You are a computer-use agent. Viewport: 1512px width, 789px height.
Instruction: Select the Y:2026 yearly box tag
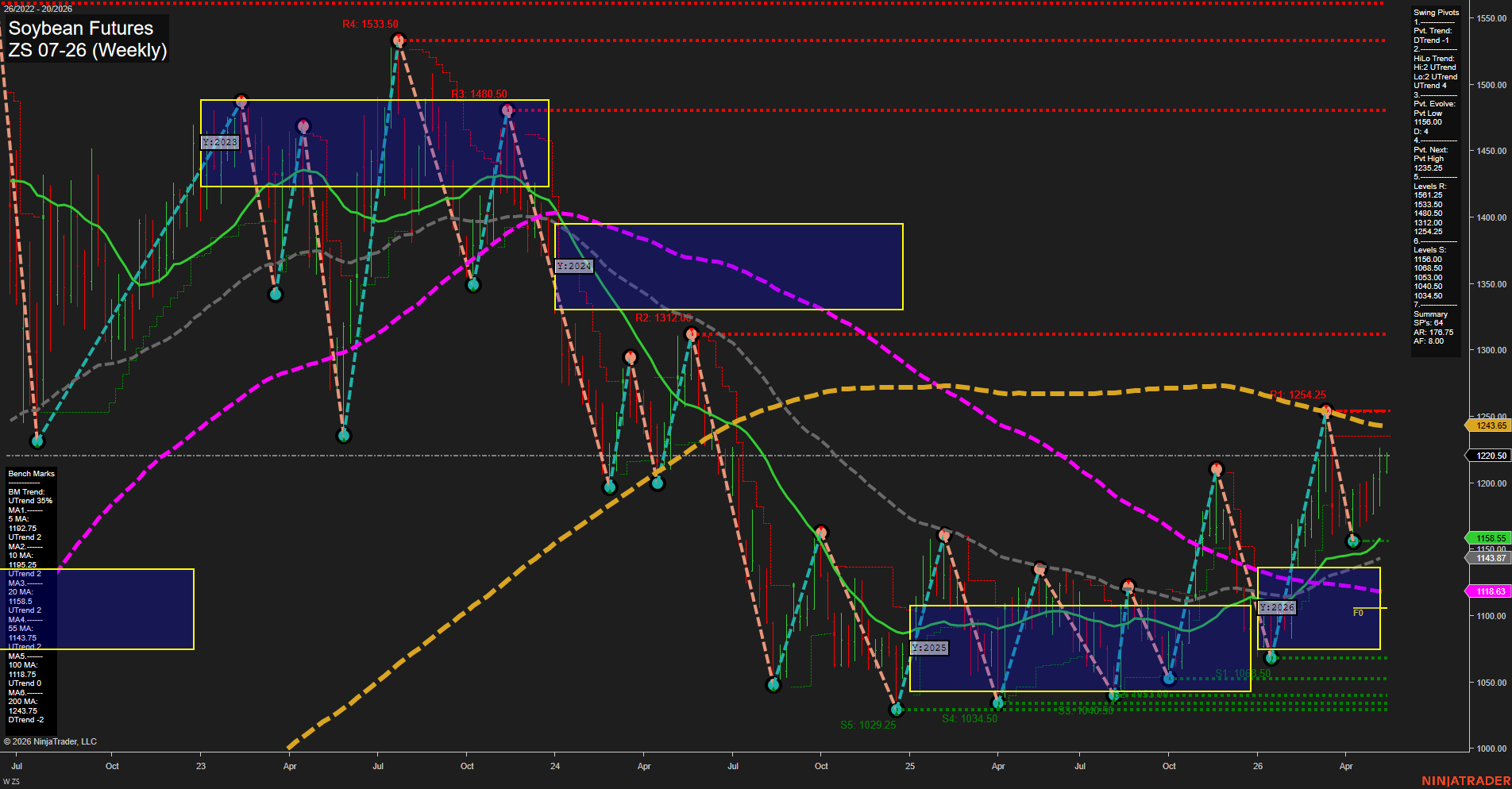[1277, 607]
